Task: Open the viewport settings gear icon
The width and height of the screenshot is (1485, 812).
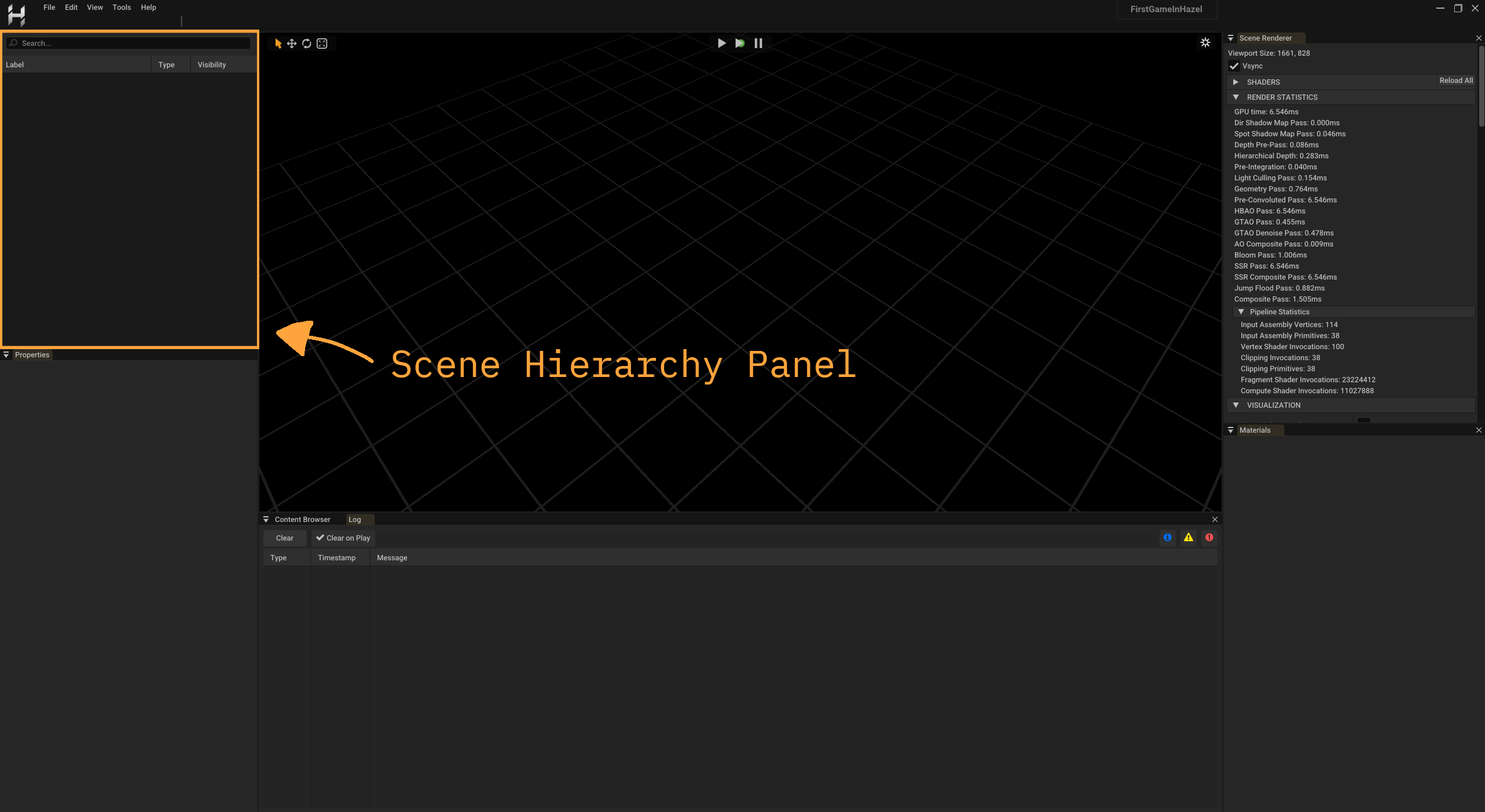Action: (x=1205, y=42)
